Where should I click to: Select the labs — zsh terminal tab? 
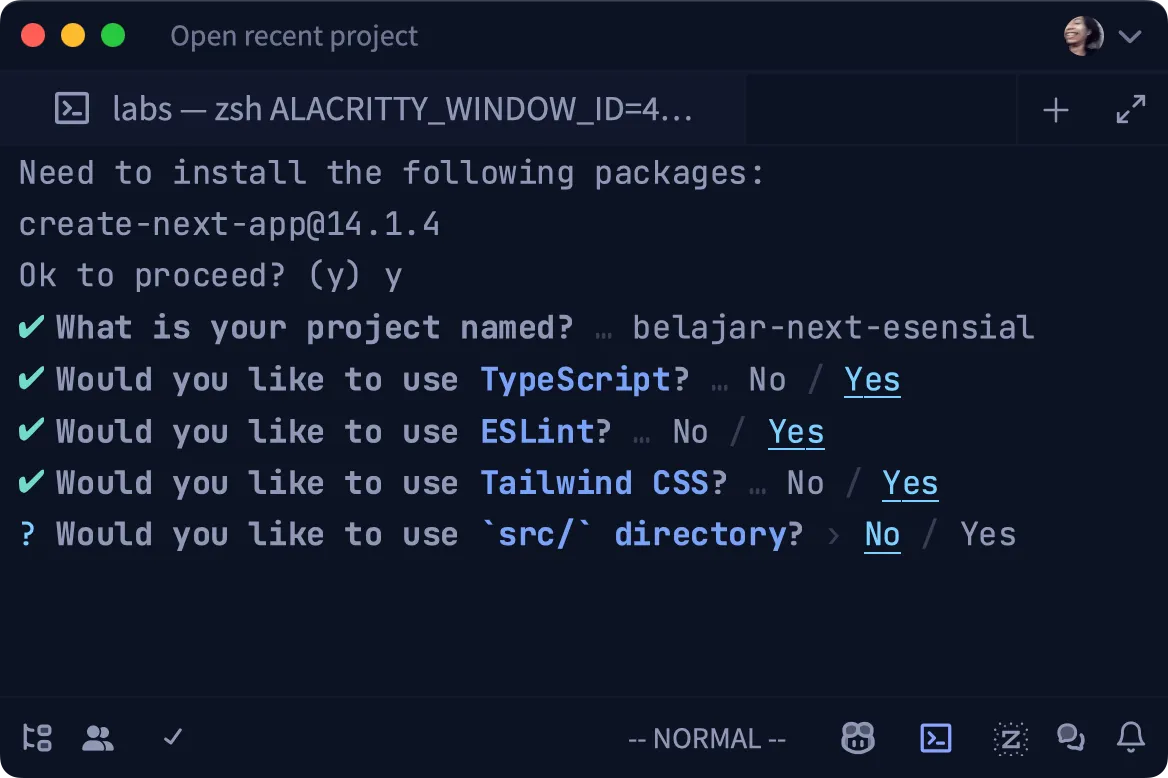point(400,109)
